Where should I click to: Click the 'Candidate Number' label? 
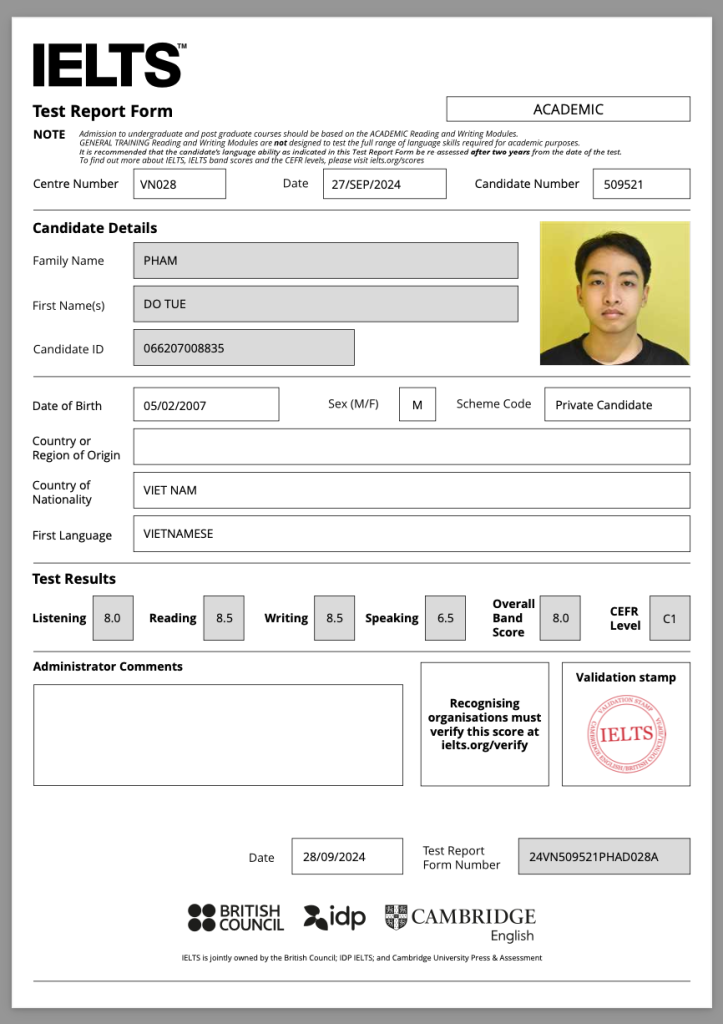pos(527,184)
